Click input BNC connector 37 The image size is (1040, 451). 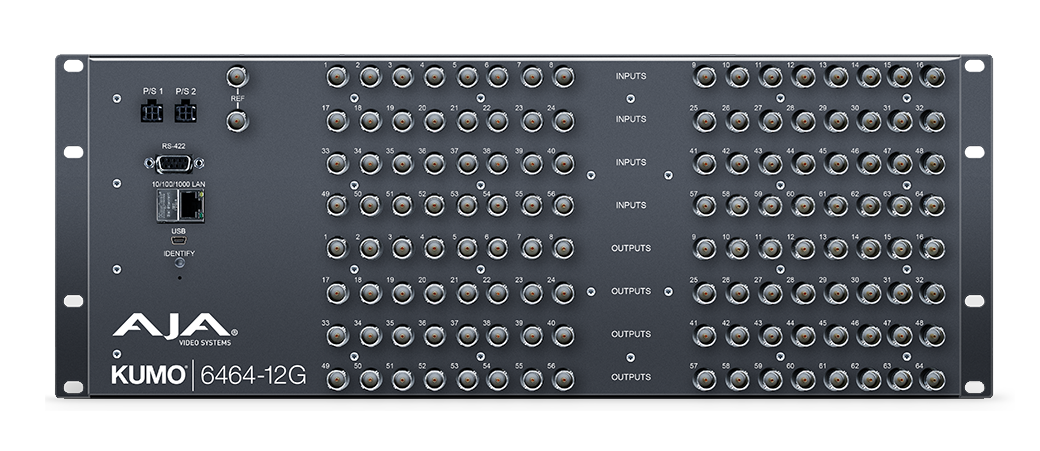[467, 163]
